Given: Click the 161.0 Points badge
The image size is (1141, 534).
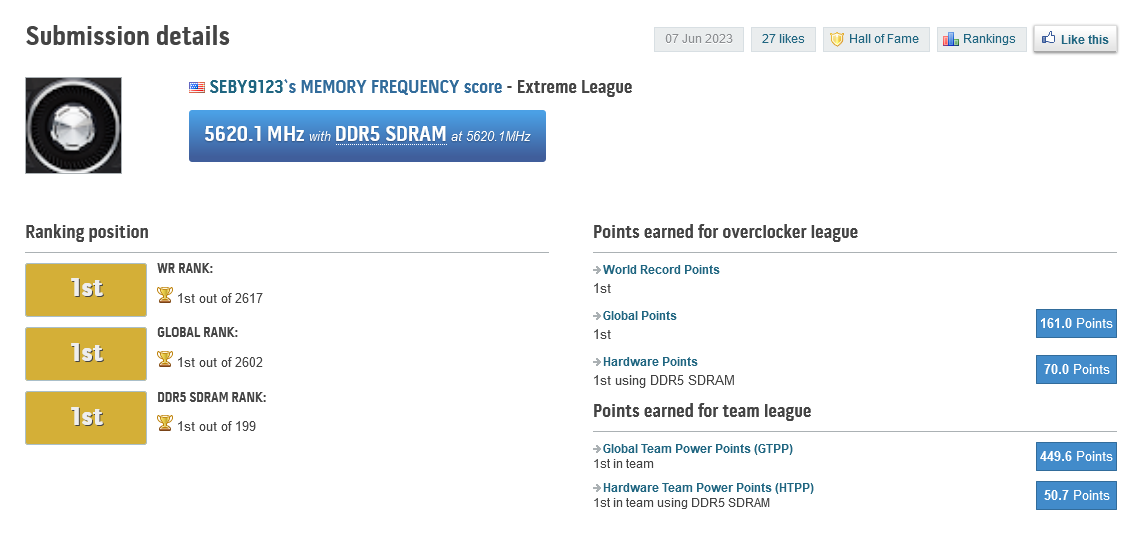Looking at the screenshot, I should pos(1076,324).
